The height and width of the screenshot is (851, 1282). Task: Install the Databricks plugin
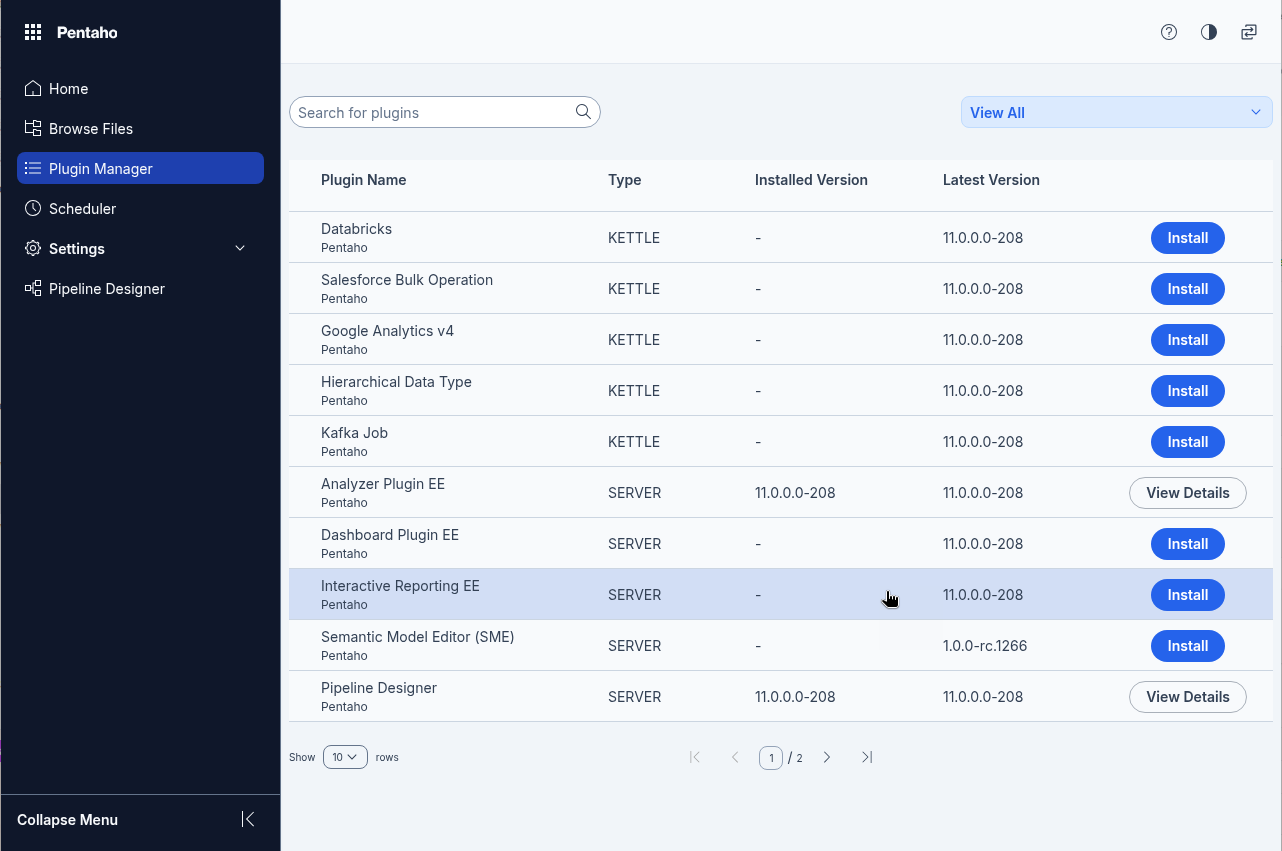pos(1187,238)
